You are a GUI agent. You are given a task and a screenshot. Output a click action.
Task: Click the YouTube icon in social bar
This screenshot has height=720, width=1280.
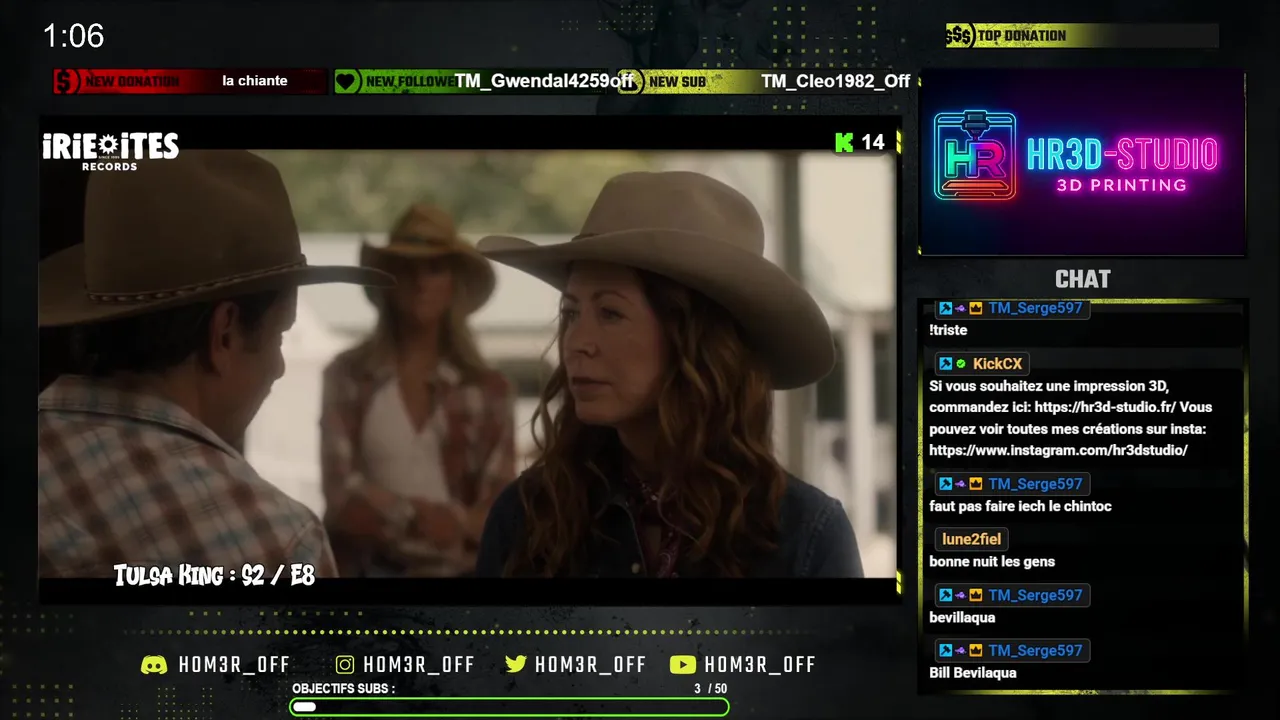pos(683,665)
